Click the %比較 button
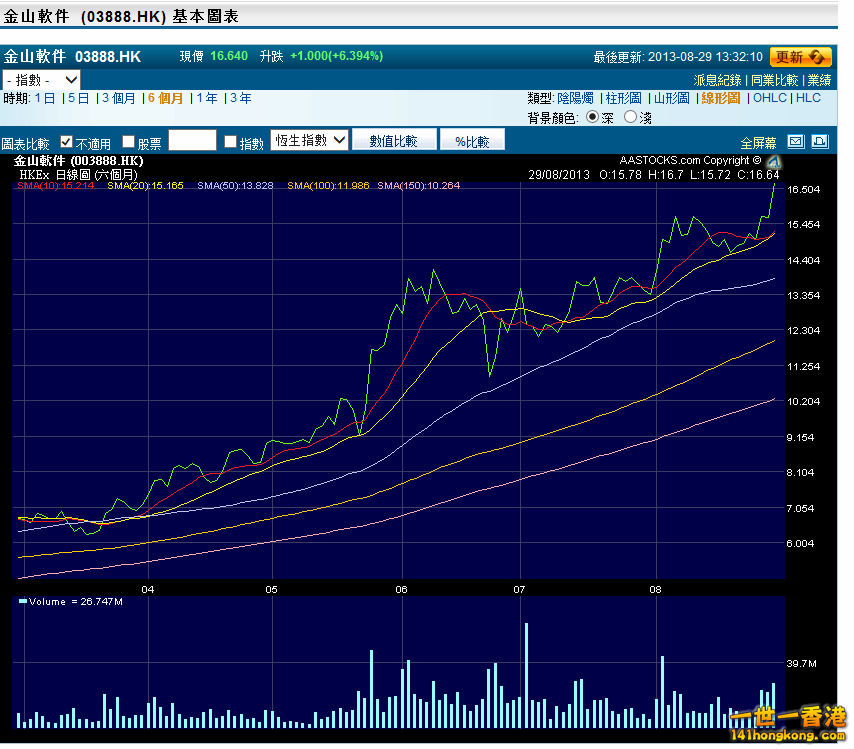Screen dimensions: 854x749 pos(472,141)
